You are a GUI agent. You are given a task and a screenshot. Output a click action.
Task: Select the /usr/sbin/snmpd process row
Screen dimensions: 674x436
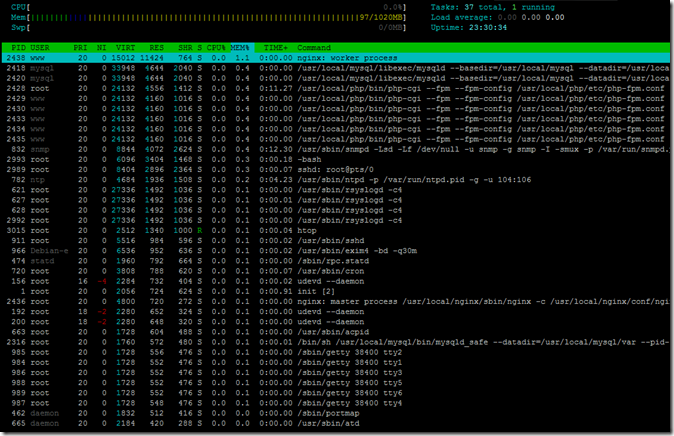[x=336, y=149]
